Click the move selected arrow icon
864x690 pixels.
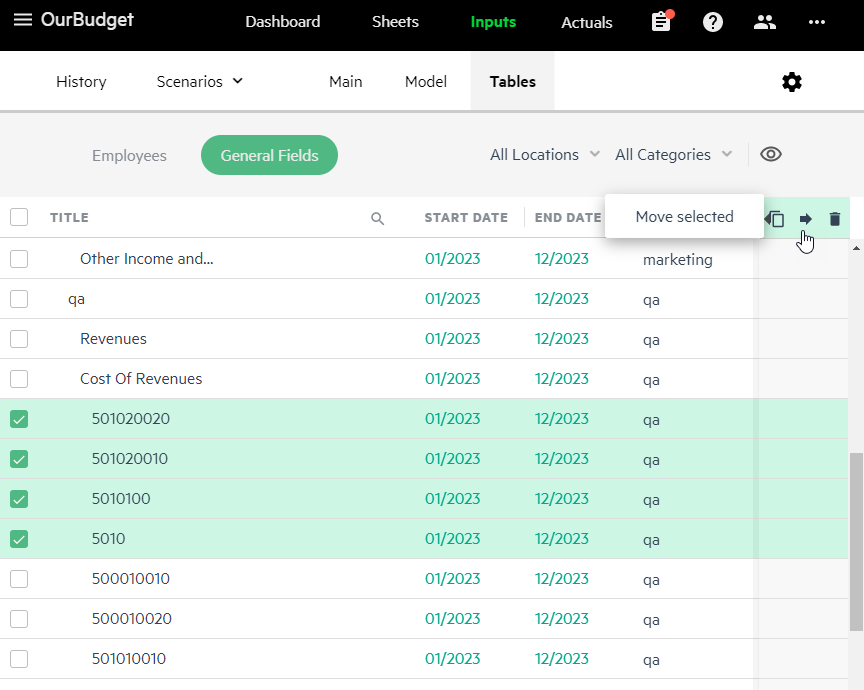806,219
